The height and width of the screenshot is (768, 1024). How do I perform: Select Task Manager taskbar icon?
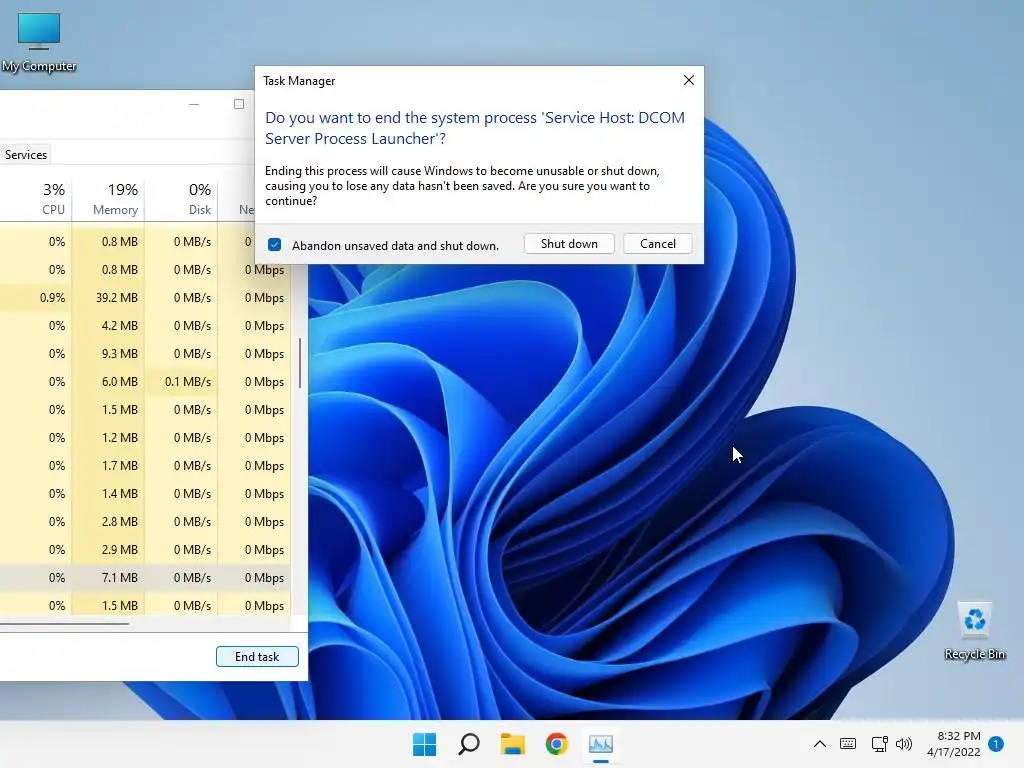(601, 744)
